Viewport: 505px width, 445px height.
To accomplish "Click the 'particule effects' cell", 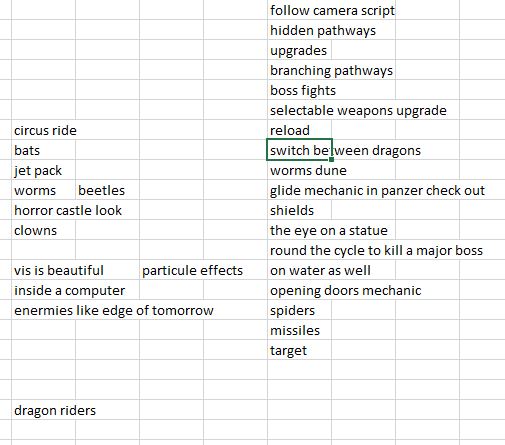I will click(171, 270).
